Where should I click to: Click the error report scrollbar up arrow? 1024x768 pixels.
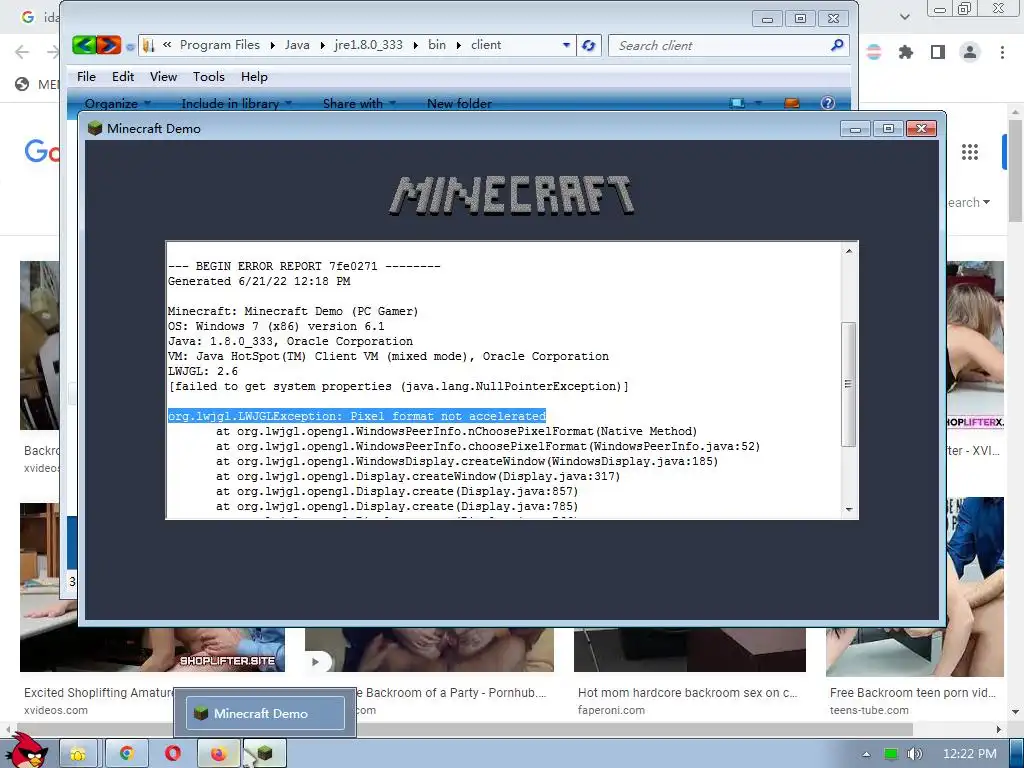point(848,251)
